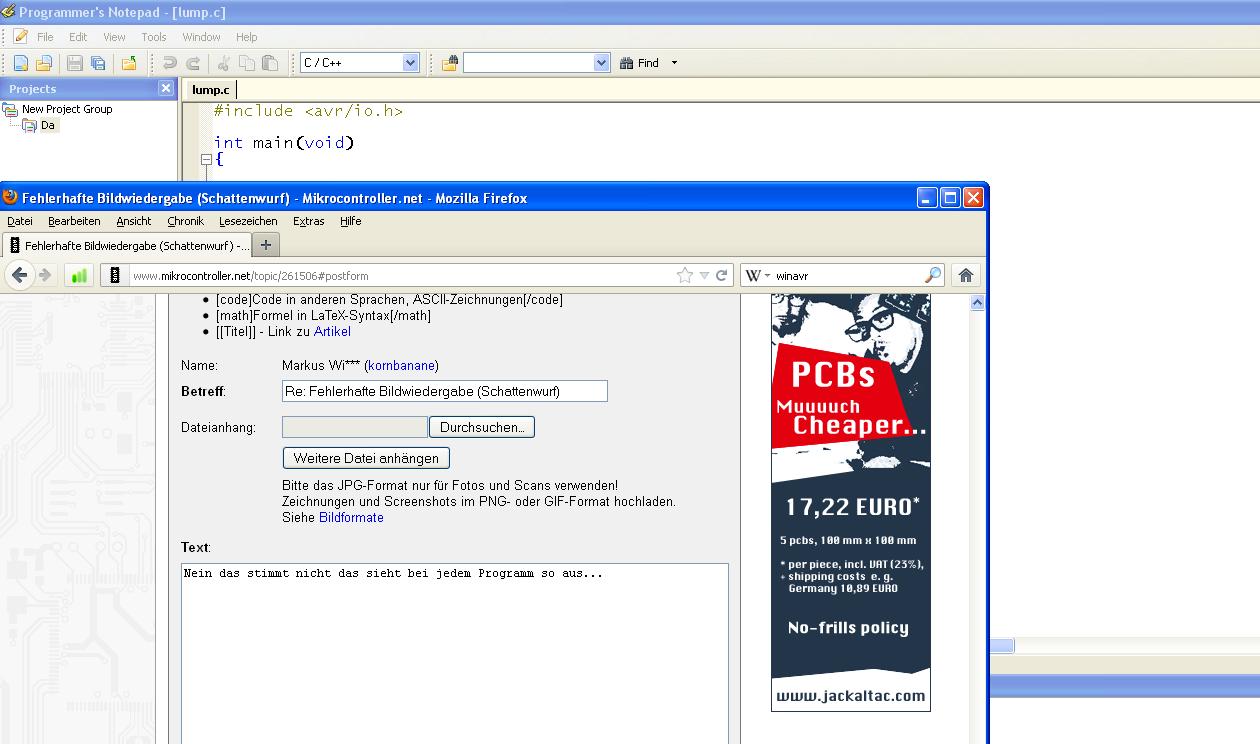The height and width of the screenshot is (744, 1260).
Task: Click the green signal bars toolbar icon
Action: point(78,275)
